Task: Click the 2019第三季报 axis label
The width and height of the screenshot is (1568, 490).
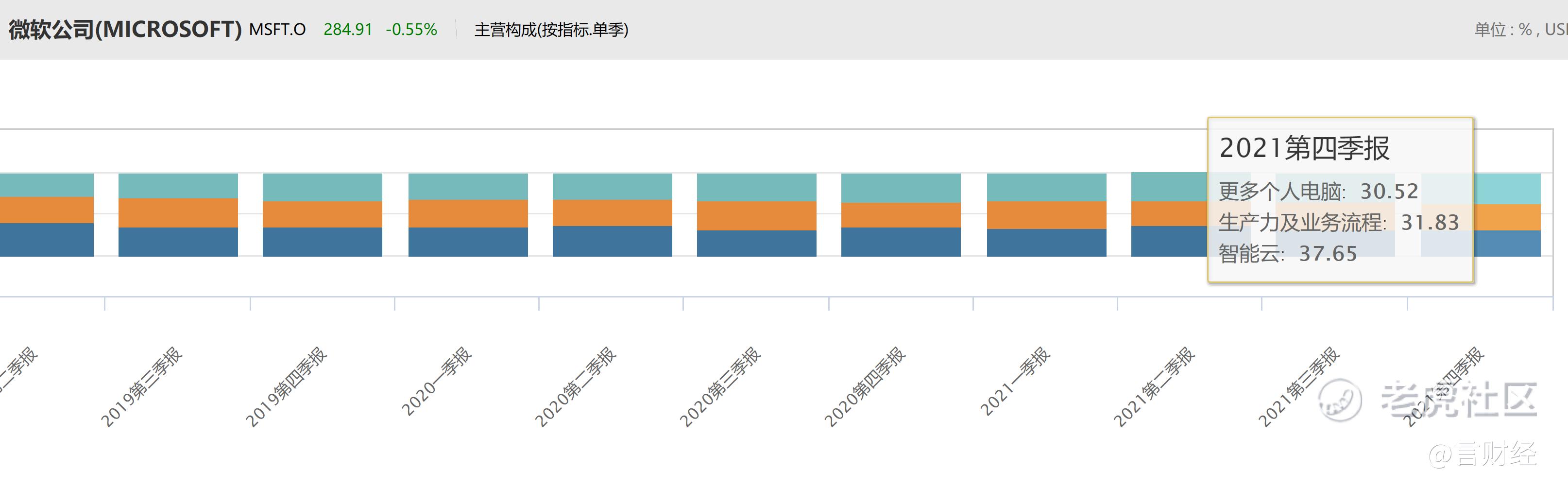Action: [x=141, y=386]
